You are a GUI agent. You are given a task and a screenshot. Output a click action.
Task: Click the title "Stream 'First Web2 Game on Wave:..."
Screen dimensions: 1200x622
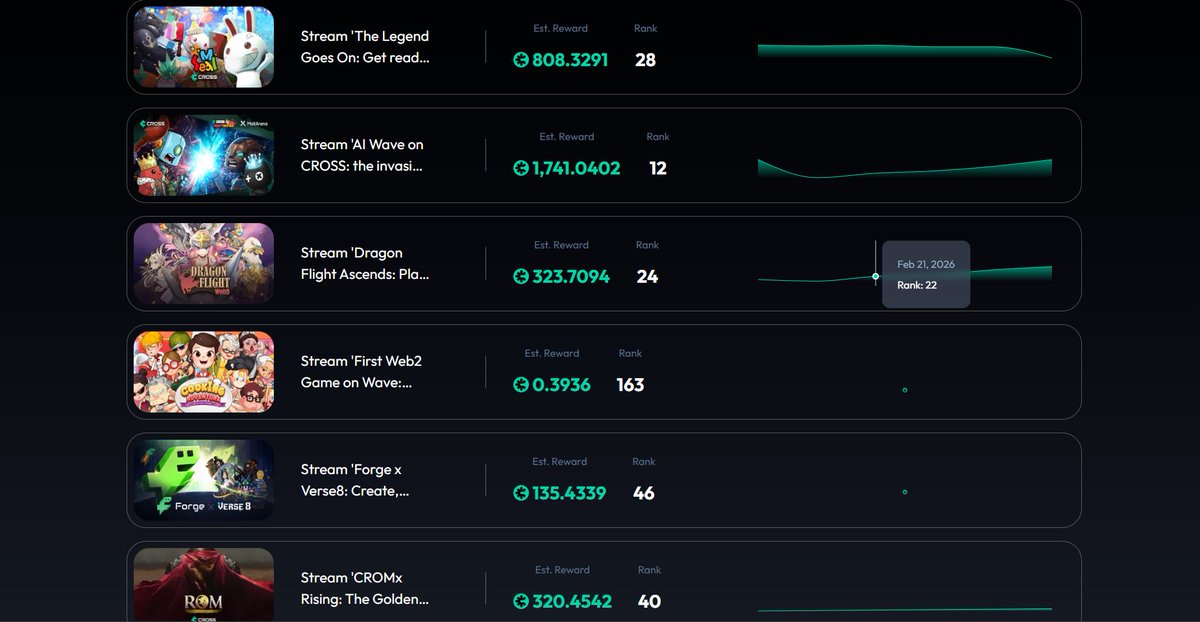click(x=361, y=372)
